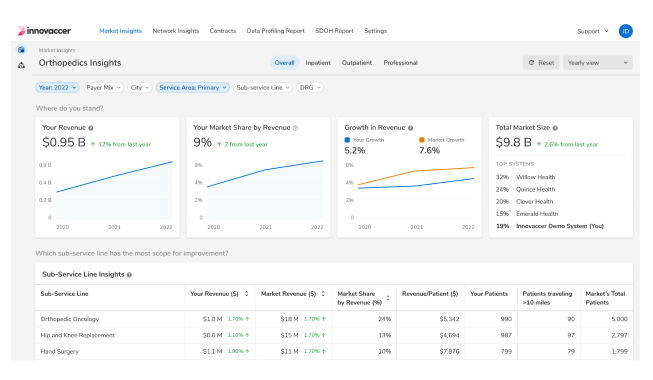Open the market dashboard sidebar icon
The height and width of the screenshot is (380, 653).
tap(21, 50)
